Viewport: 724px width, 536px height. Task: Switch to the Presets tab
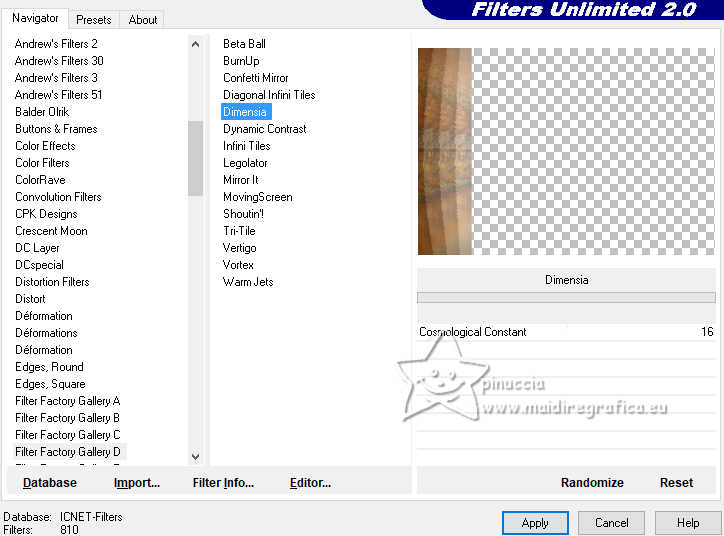coord(94,20)
